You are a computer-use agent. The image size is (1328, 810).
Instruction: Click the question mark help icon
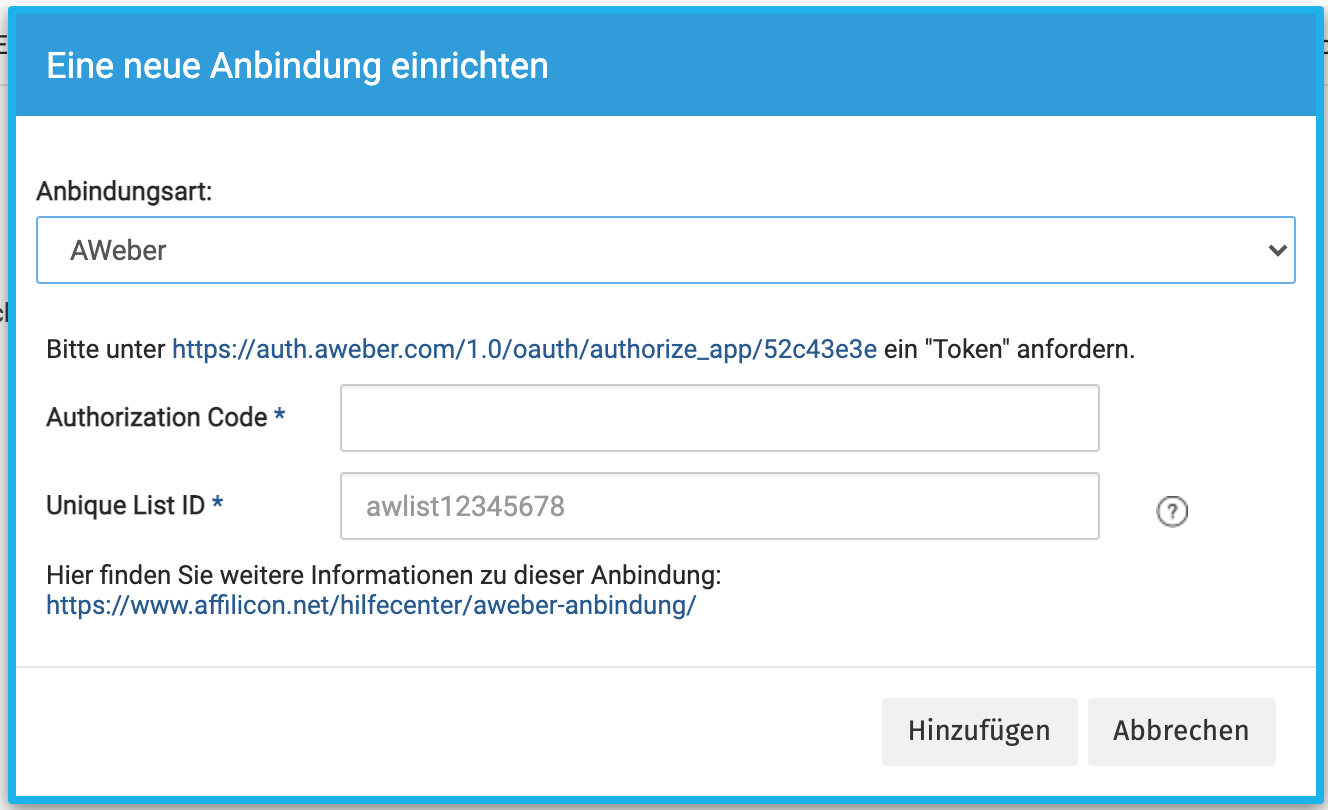click(x=1172, y=512)
